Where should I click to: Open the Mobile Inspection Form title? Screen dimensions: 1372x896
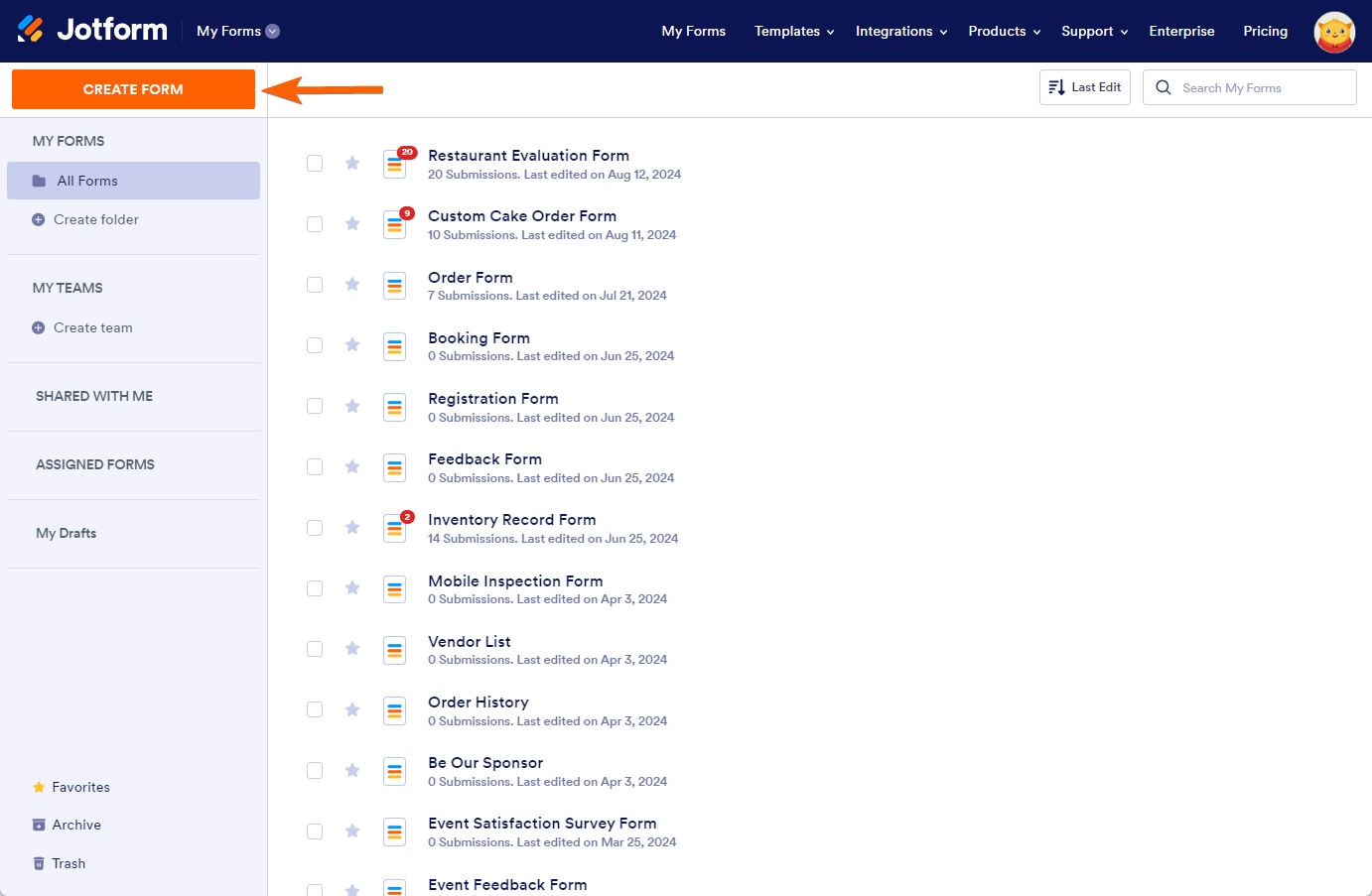(515, 581)
